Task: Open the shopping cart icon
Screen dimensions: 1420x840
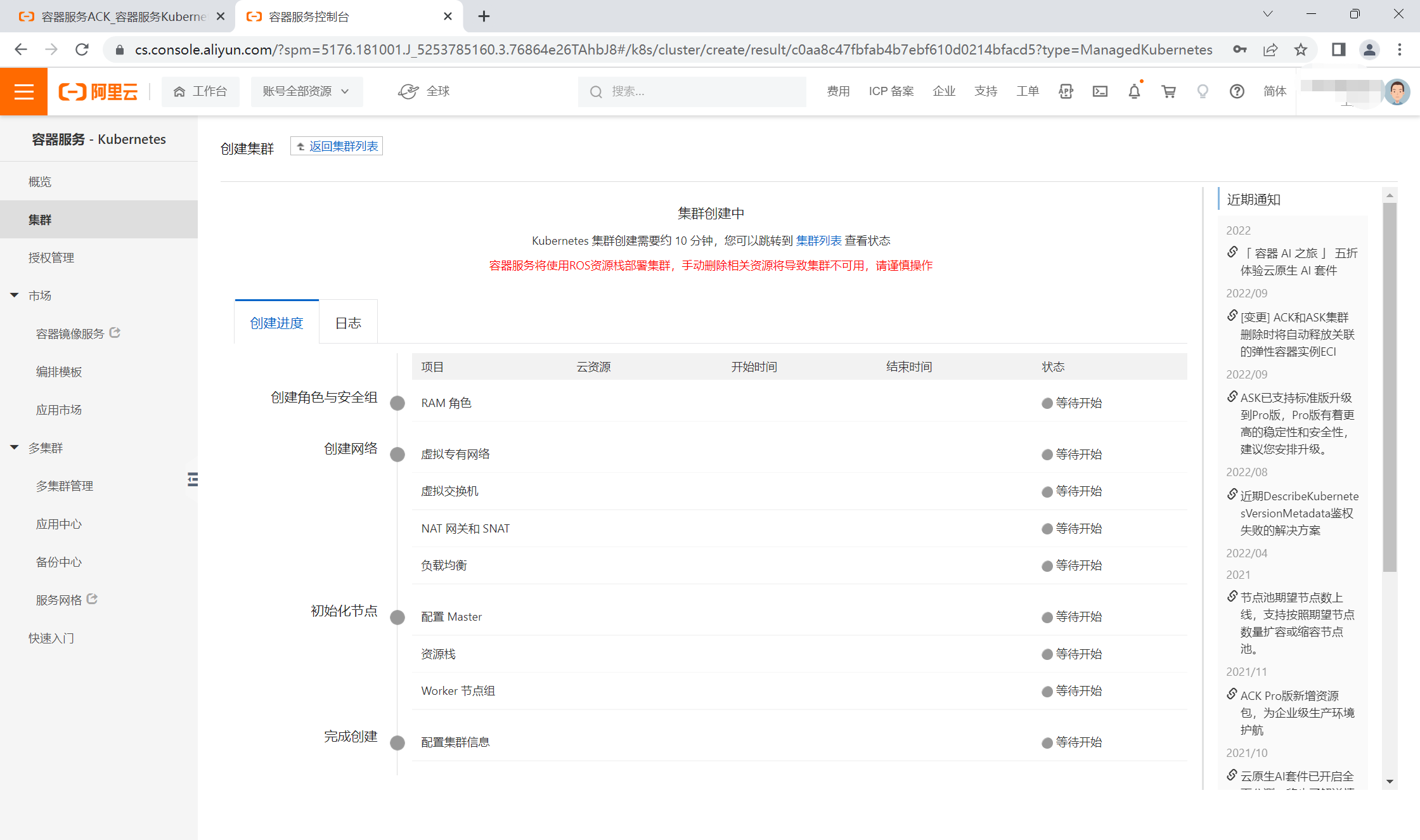Action: click(1168, 91)
